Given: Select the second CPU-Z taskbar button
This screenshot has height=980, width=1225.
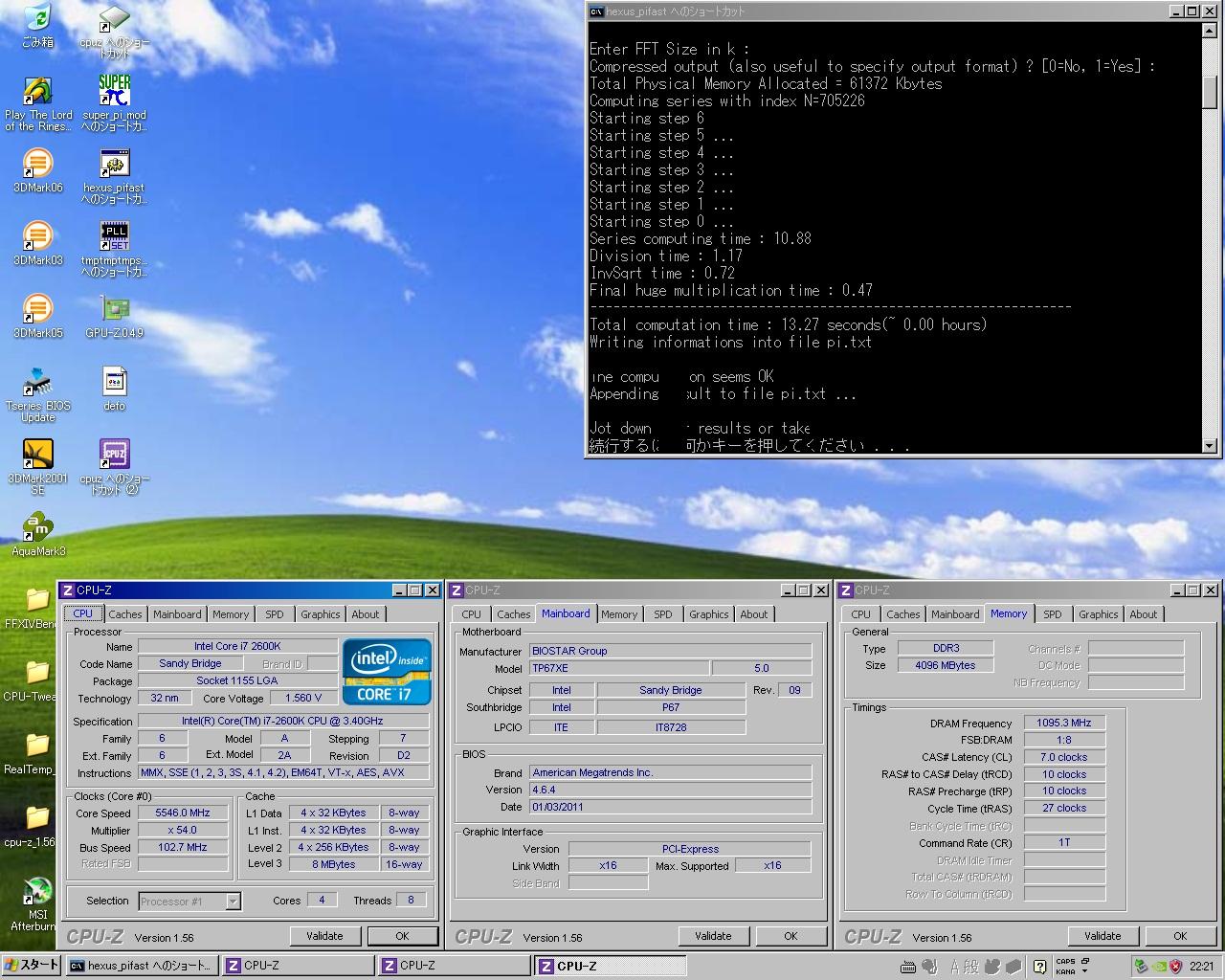Looking at the screenshot, I should click(x=455, y=966).
